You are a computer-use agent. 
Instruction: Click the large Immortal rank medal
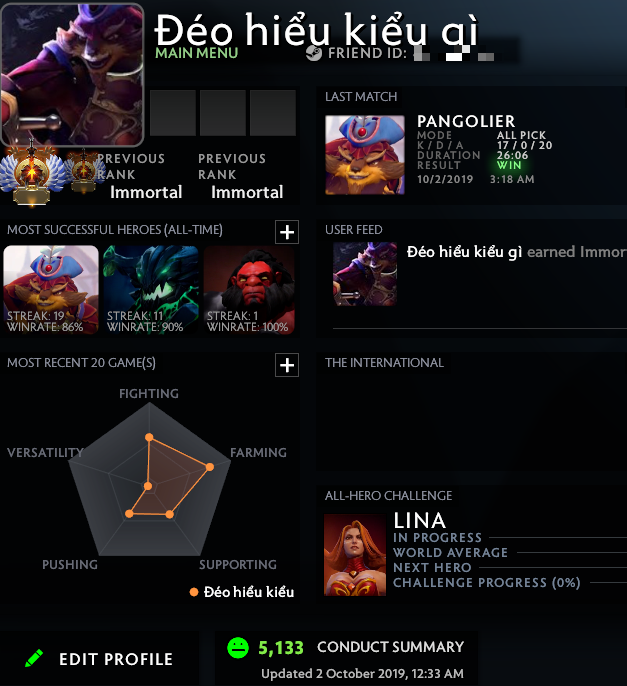pos(32,174)
